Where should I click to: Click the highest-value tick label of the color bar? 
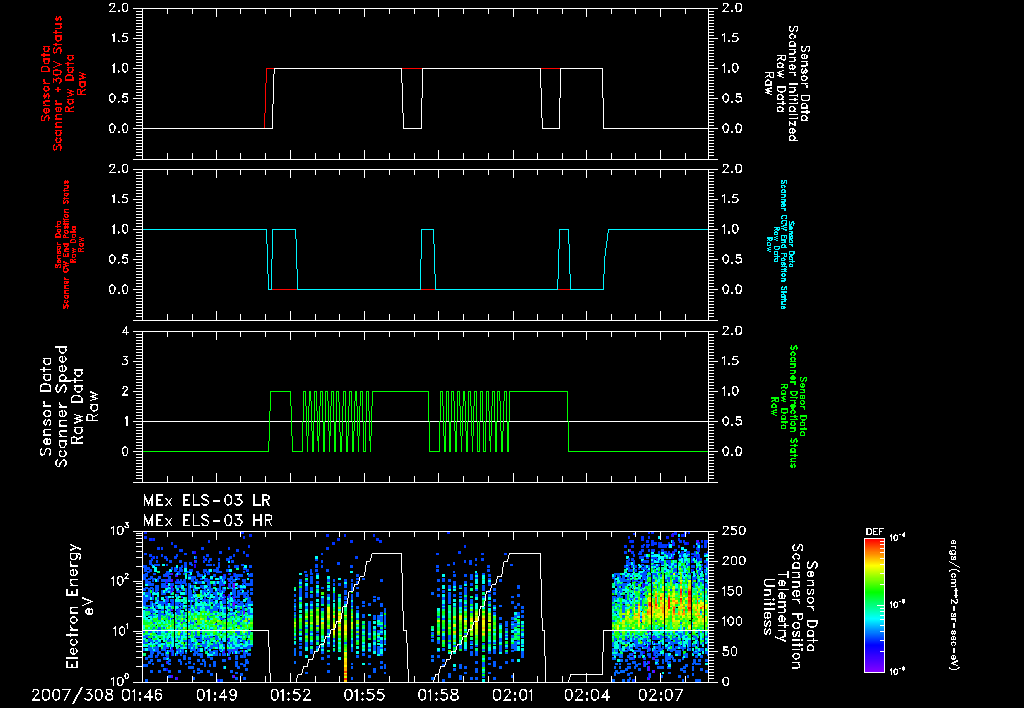pos(897,538)
